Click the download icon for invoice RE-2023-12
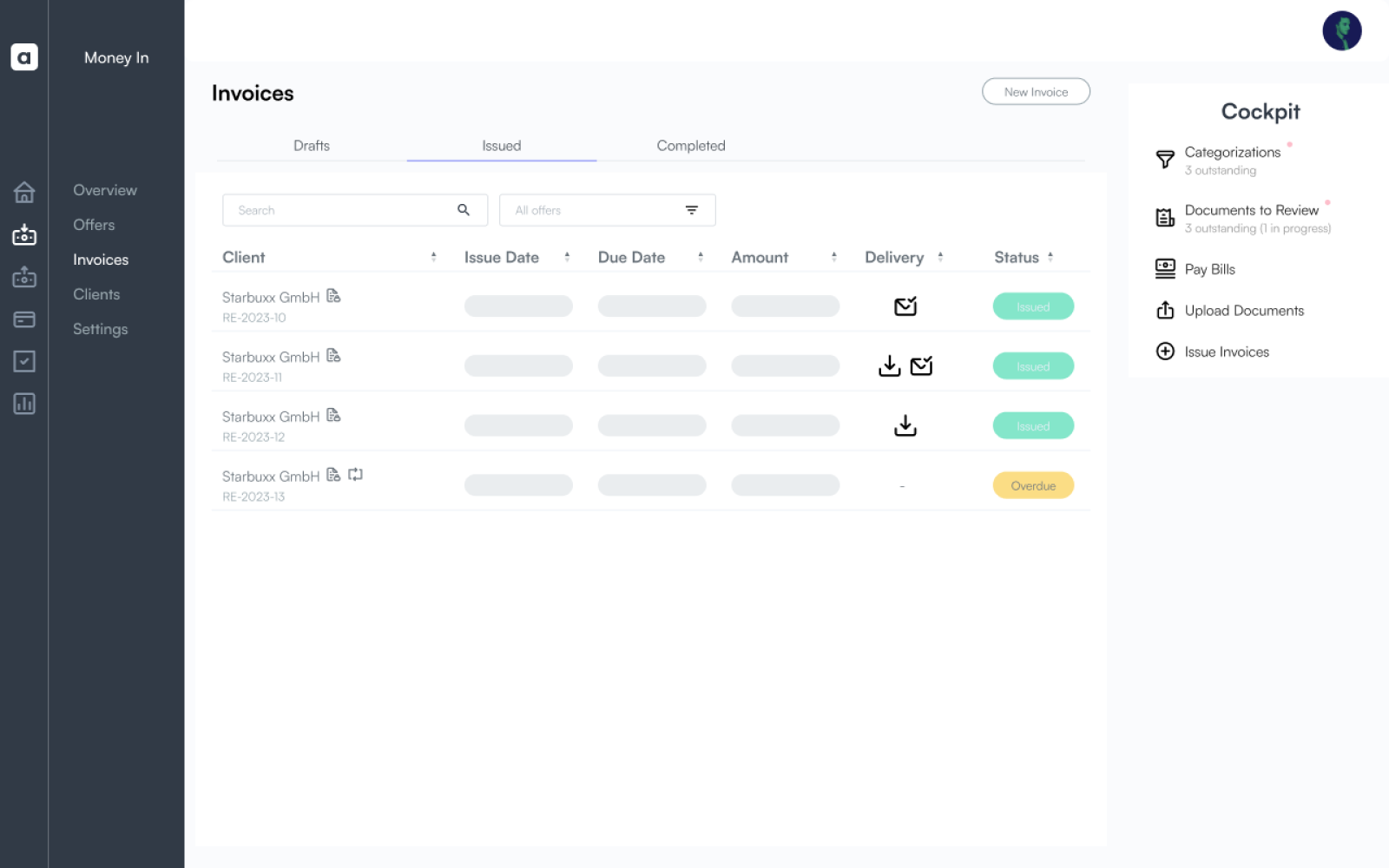Image resolution: width=1389 pixels, height=868 pixels. tap(905, 425)
